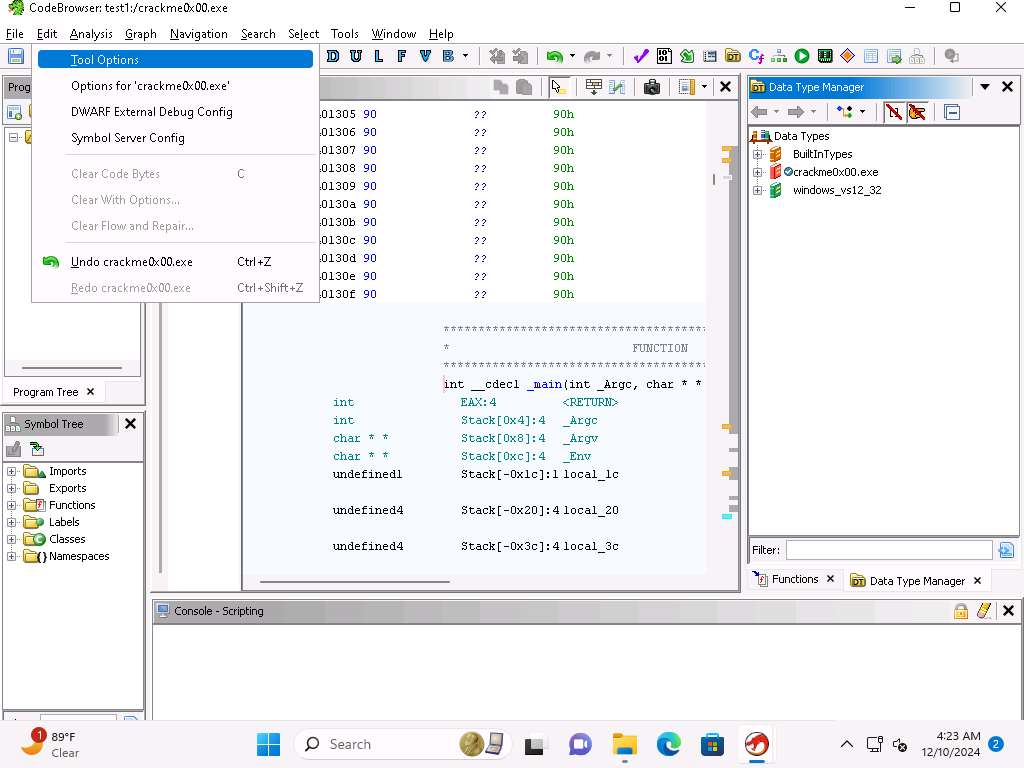
Task: Open File Explorer from the taskbar
Action: point(625,744)
